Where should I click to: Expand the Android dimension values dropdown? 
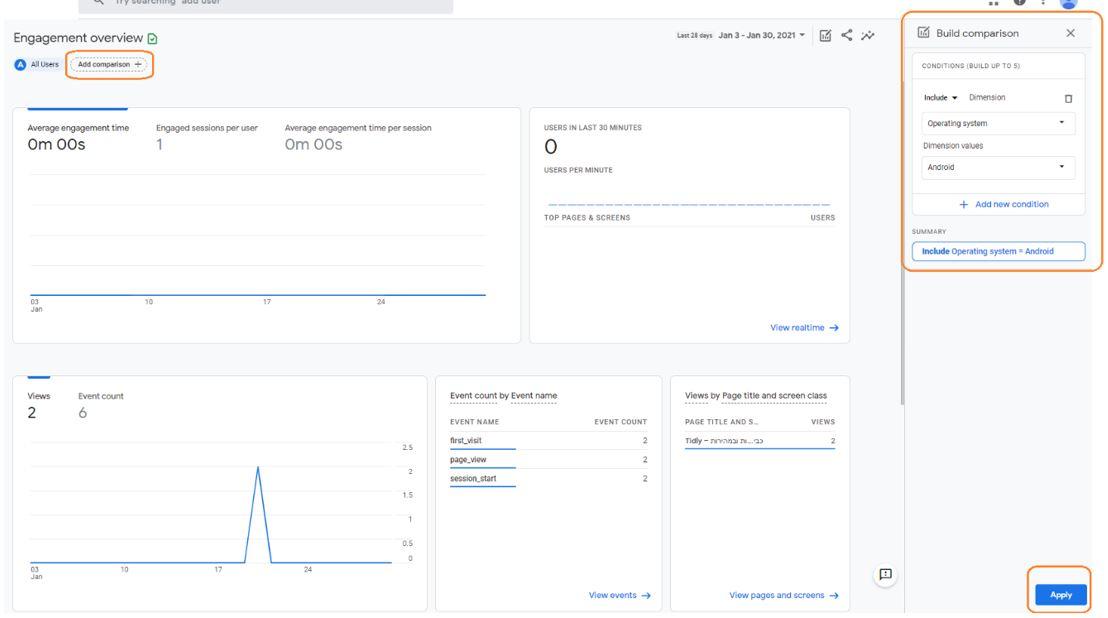(x=997, y=167)
